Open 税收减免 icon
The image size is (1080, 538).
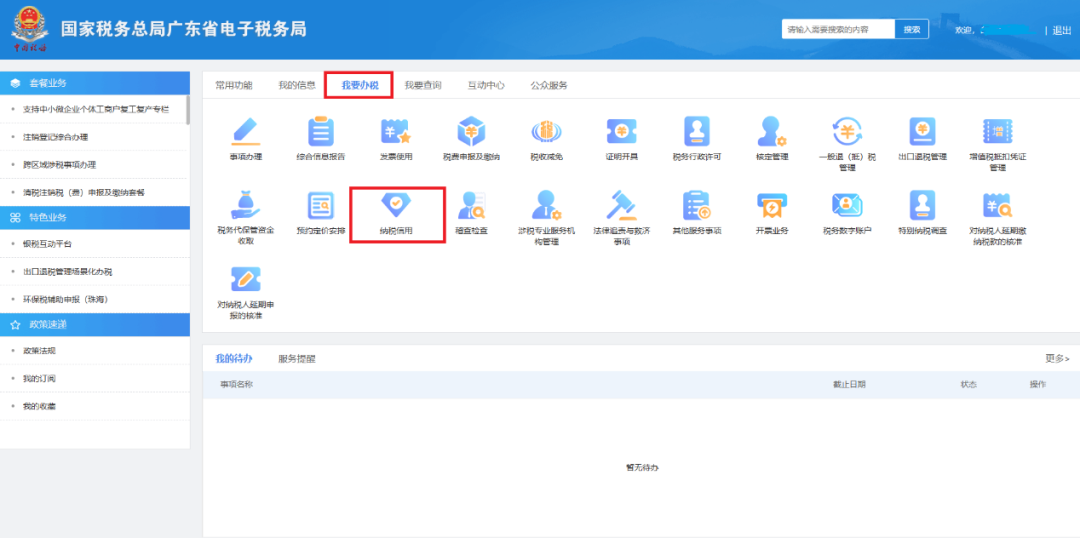pos(547,131)
